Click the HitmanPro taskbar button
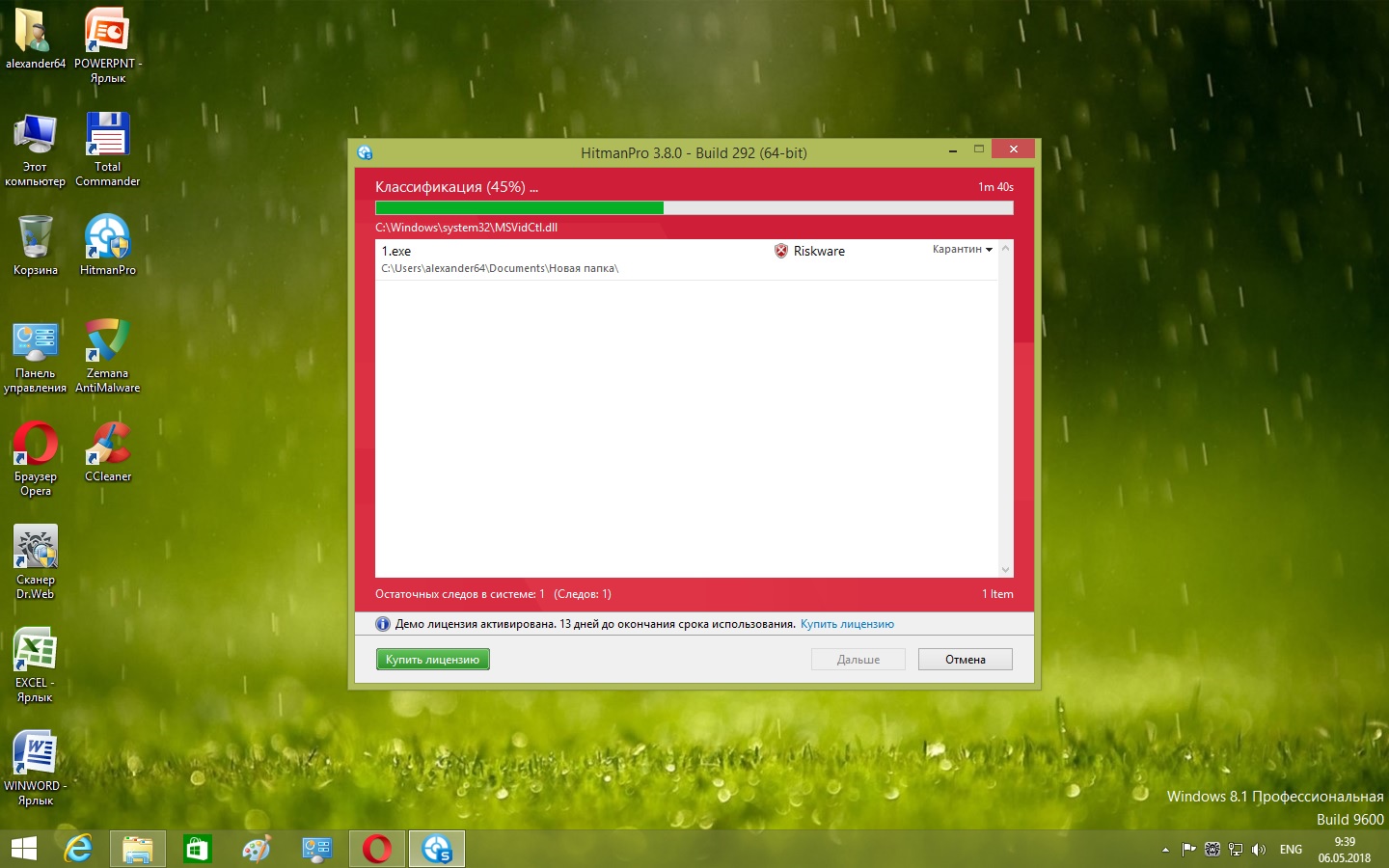Viewport: 1389px width, 868px height. coord(437,849)
